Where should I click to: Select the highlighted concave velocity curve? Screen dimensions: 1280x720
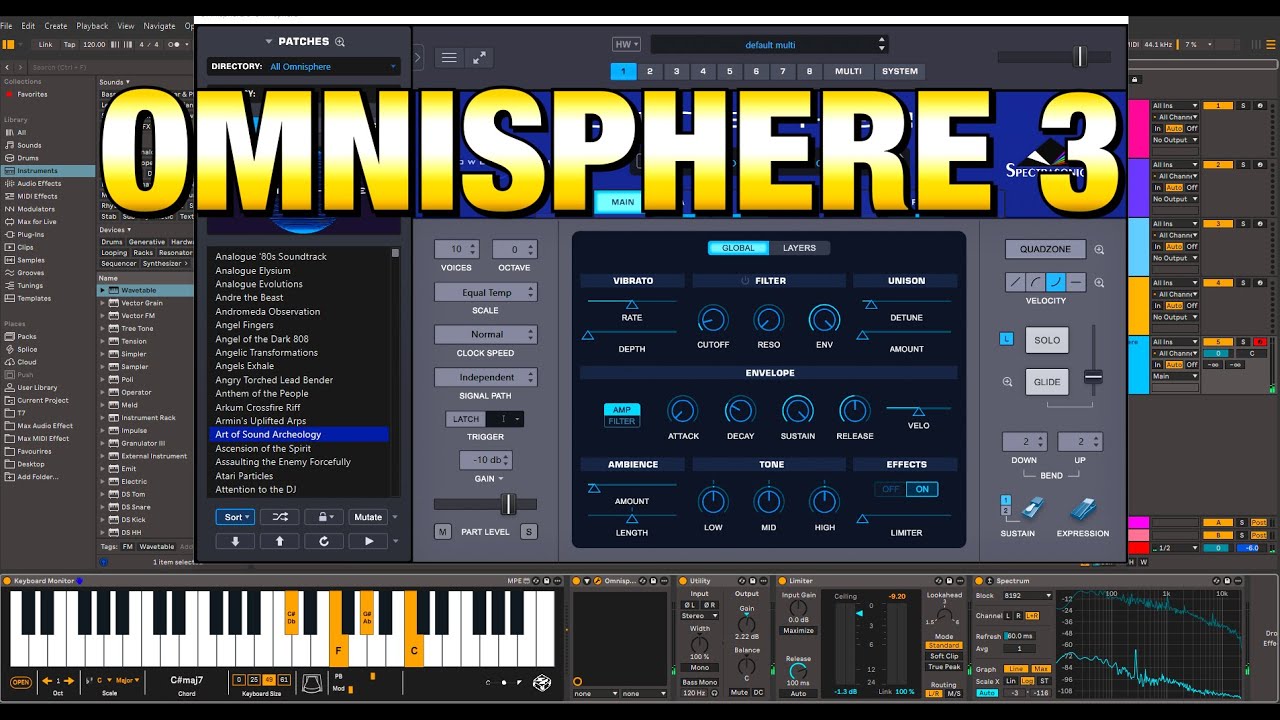(1055, 283)
